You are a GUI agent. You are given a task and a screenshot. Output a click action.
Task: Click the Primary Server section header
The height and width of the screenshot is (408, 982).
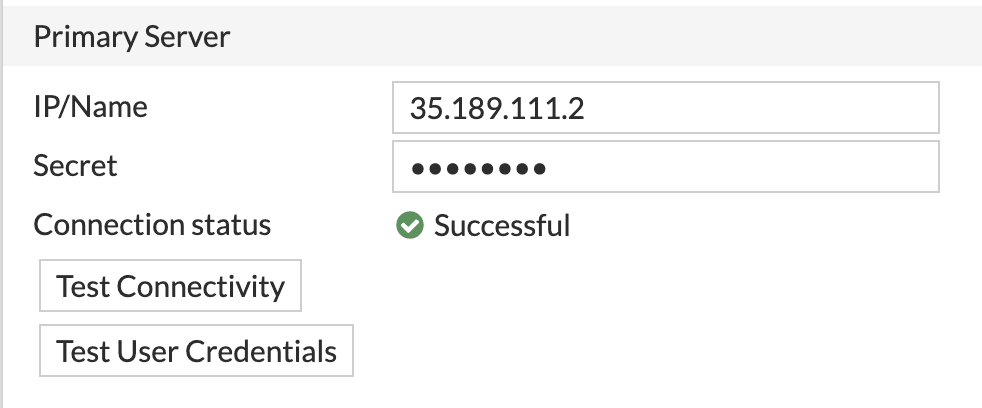(x=492, y=36)
